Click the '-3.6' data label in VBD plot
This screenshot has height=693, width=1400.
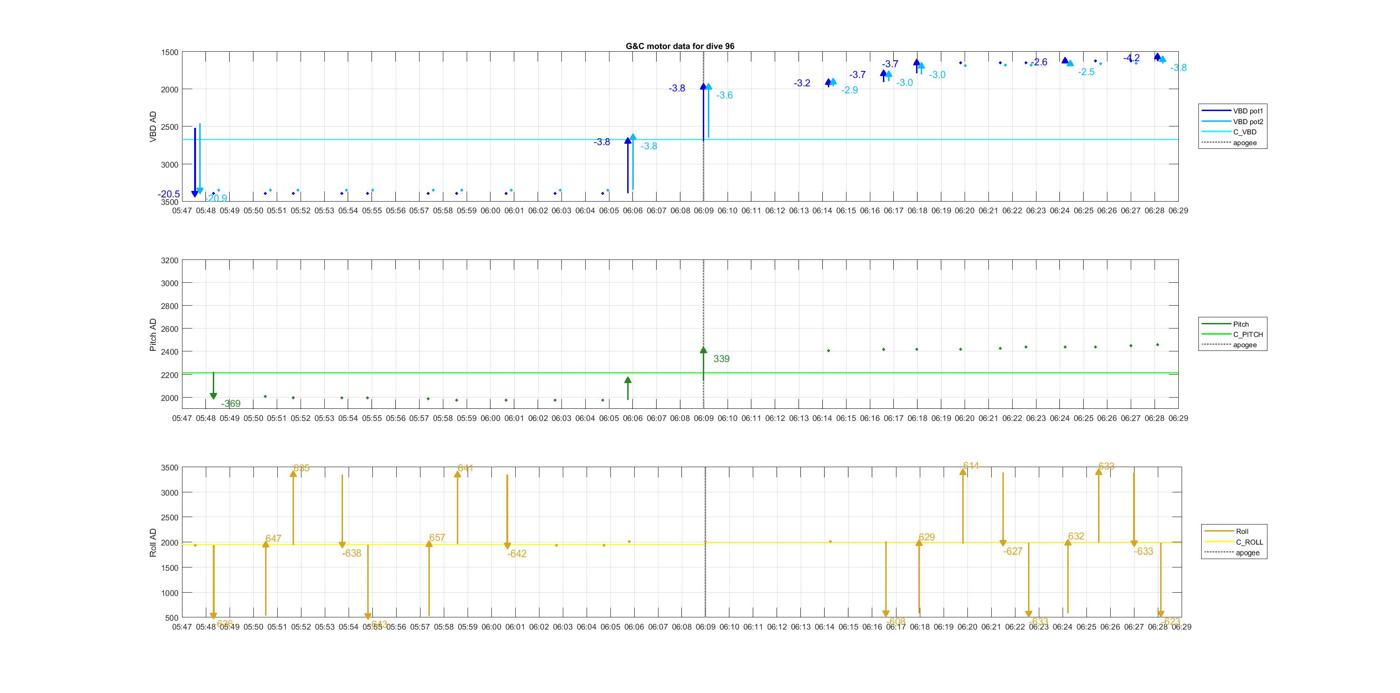tap(725, 95)
